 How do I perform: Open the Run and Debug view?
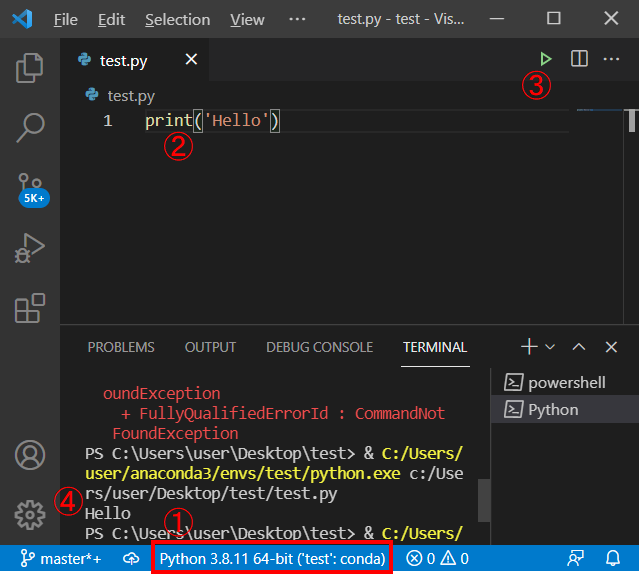30,247
